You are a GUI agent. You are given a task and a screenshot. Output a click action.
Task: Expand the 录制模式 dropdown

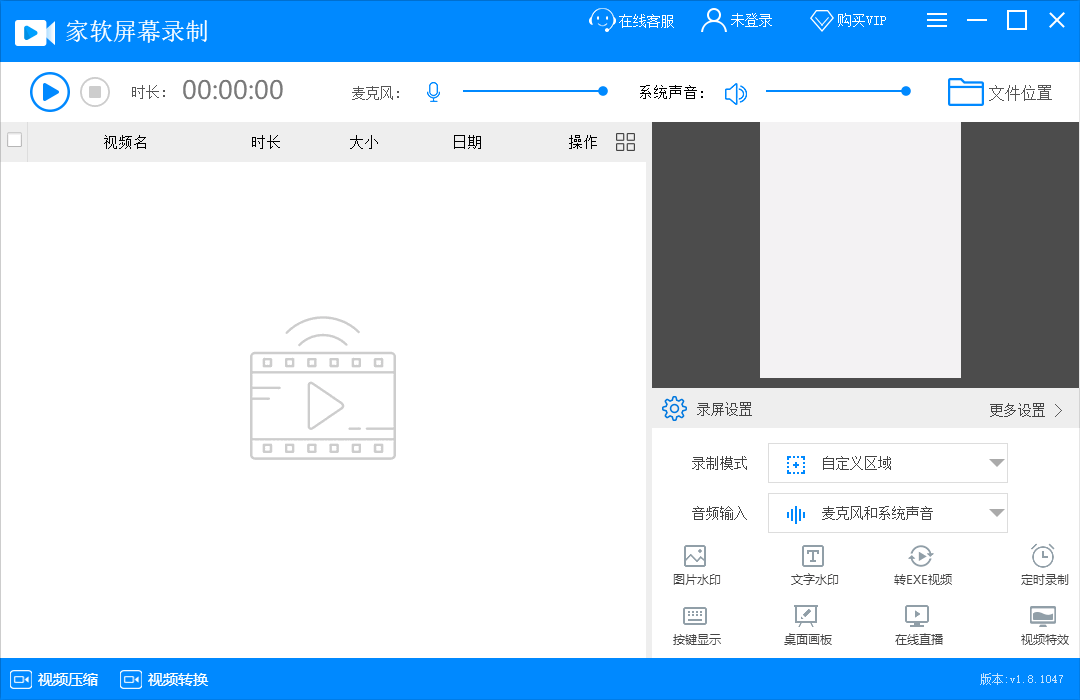click(x=888, y=463)
